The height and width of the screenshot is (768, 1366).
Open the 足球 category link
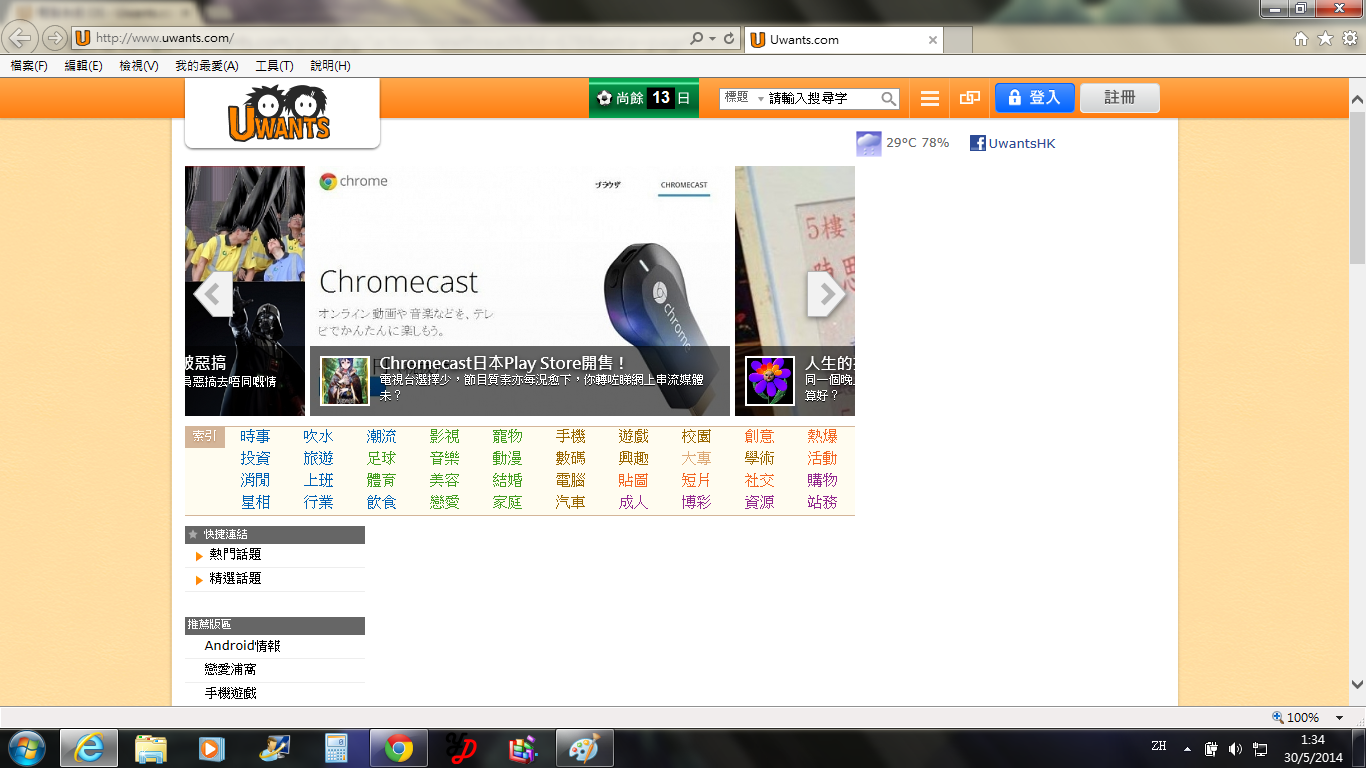(381, 458)
